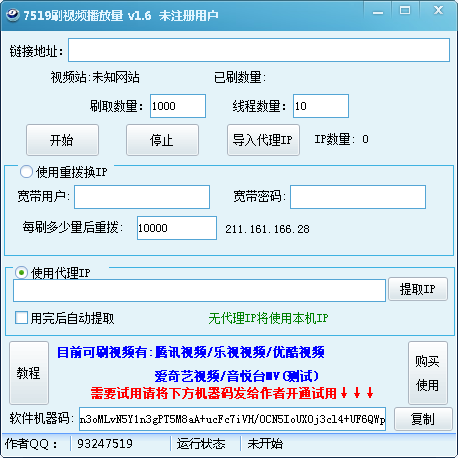
Task: Import proxies using 导入代理IP
Action: coord(263,140)
